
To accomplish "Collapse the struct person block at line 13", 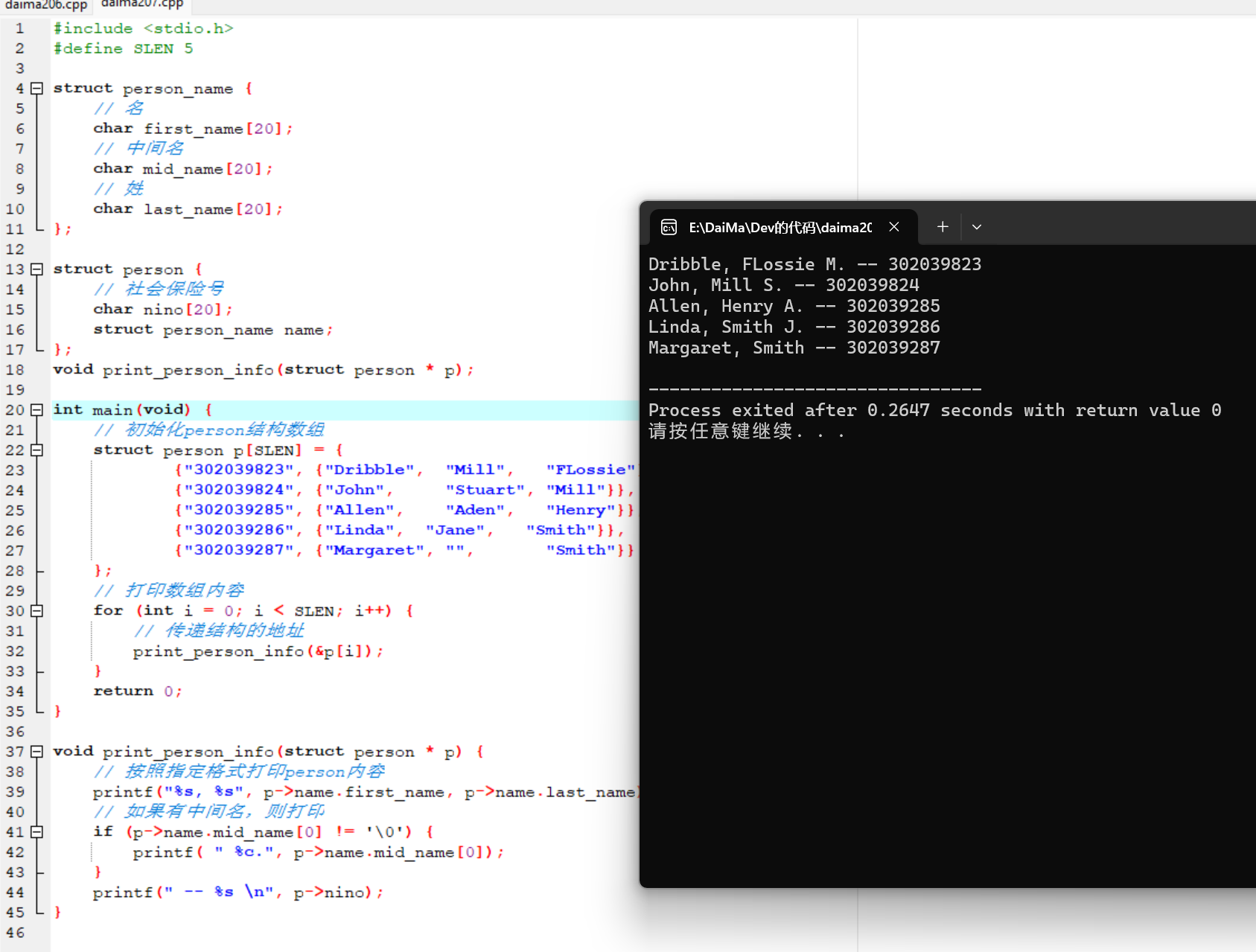I will coord(36,269).
